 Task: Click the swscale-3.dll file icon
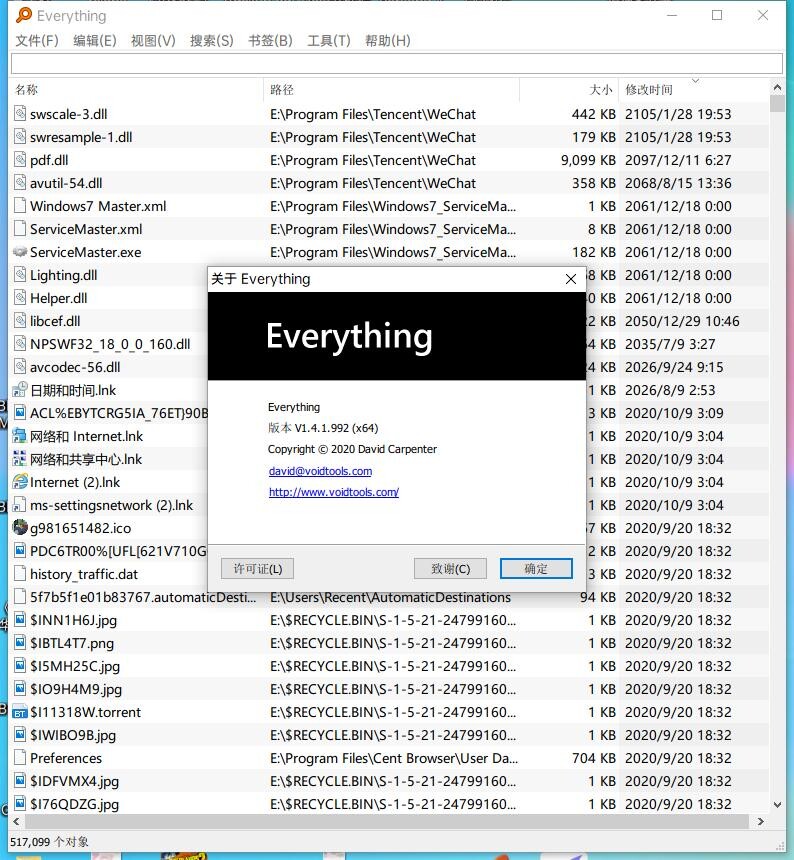(20, 114)
